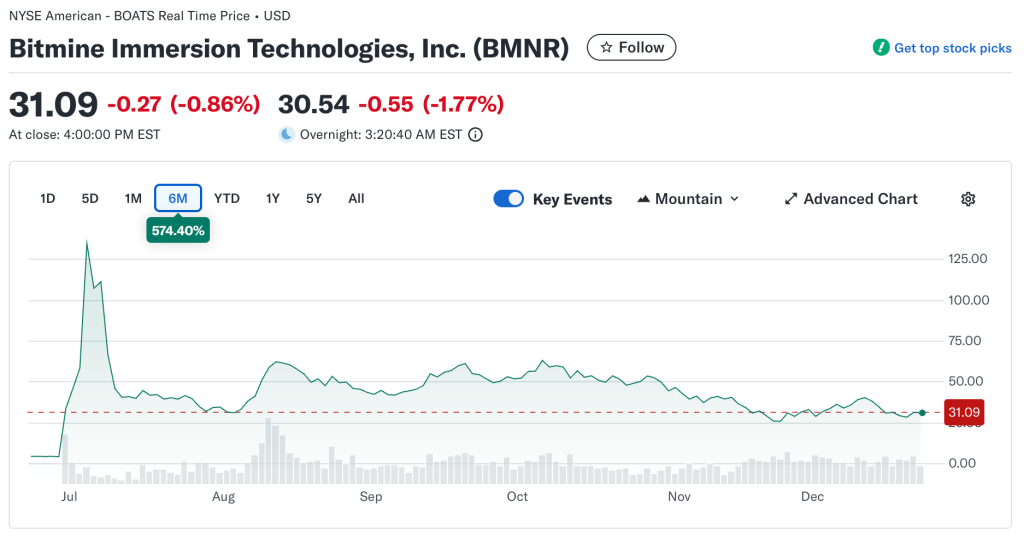The width and height of the screenshot is (1024, 537).
Task: Click the overnight moon icon
Action: (x=287, y=134)
